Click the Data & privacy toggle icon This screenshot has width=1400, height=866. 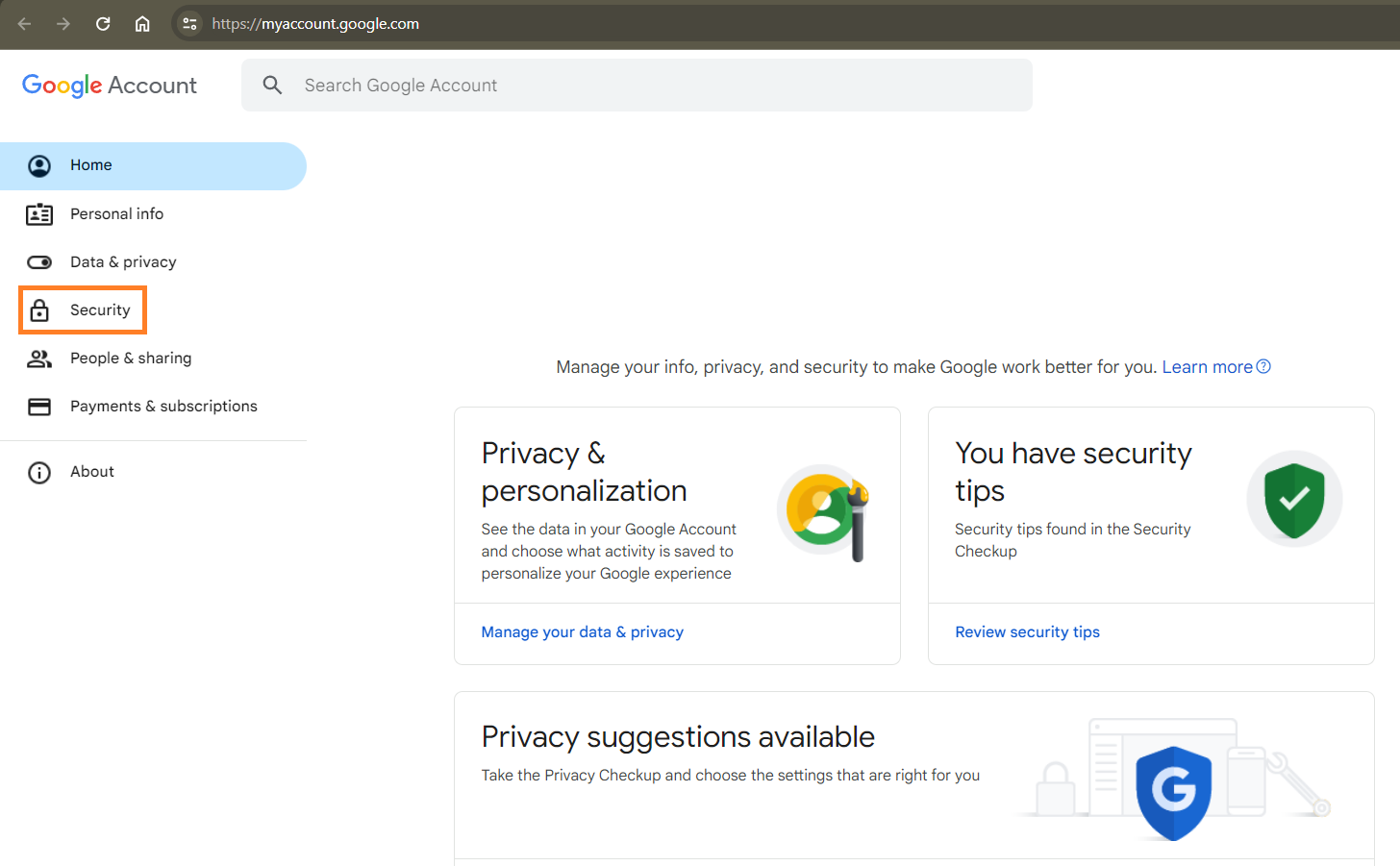click(x=39, y=262)
